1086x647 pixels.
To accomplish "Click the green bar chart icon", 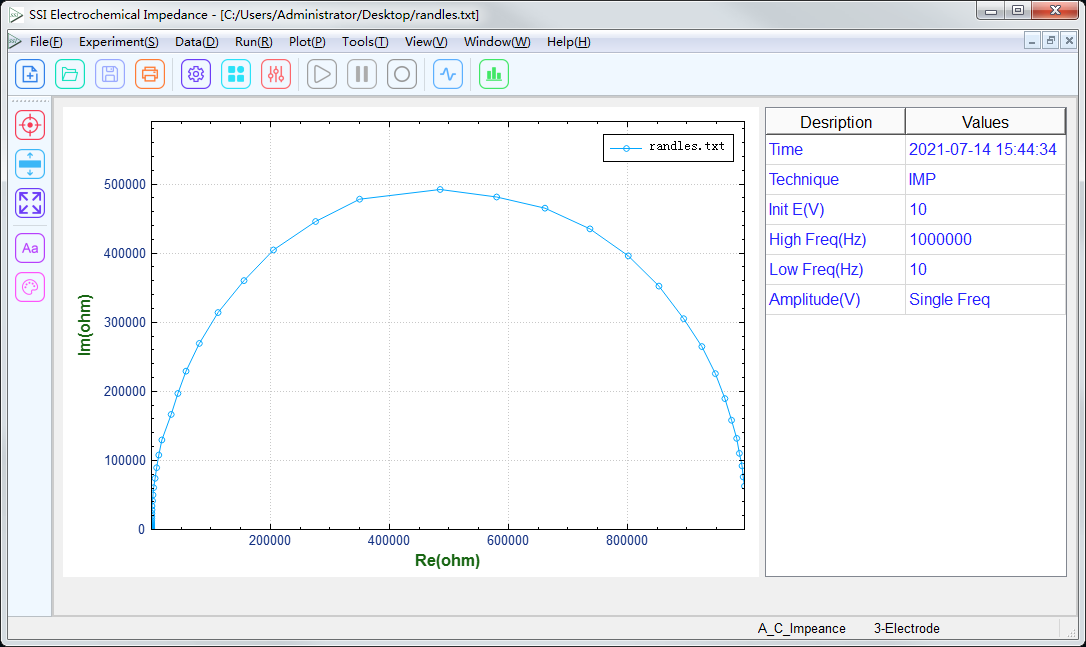I will [494, 74].
